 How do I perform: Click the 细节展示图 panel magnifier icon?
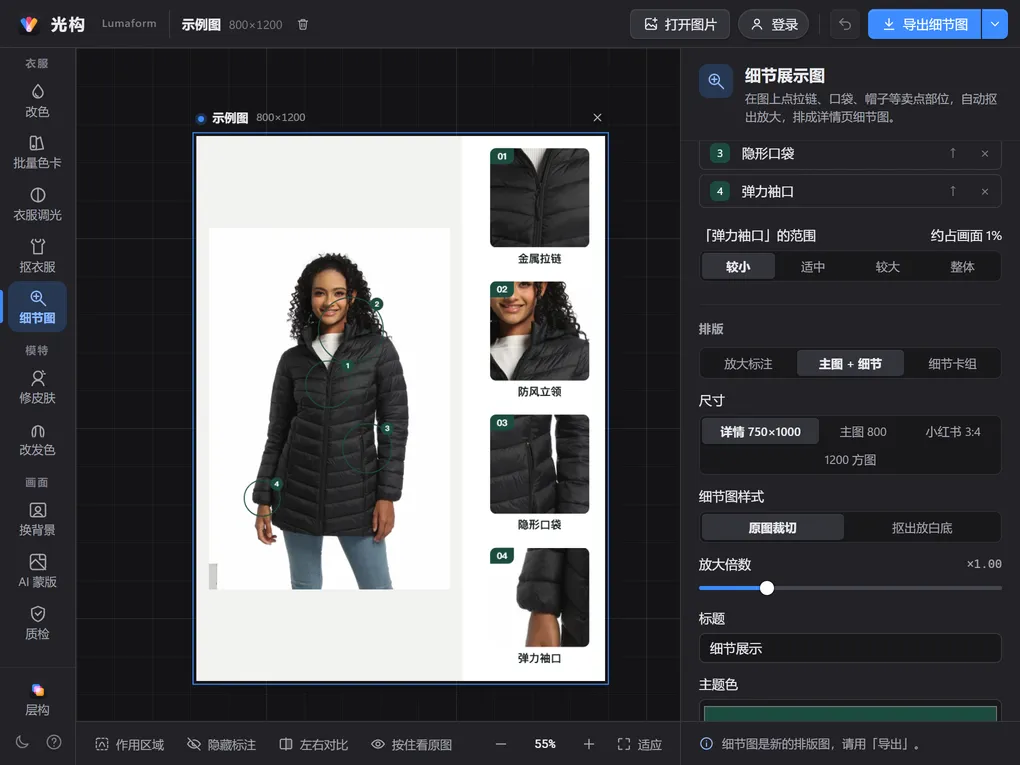pyautogui.click(x=716, y=81)
